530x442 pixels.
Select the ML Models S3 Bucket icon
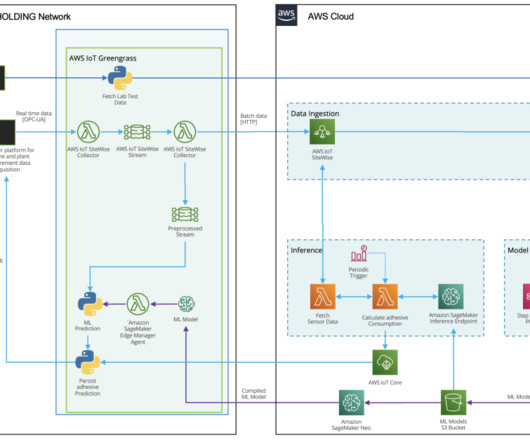click(x=454, y=402)
